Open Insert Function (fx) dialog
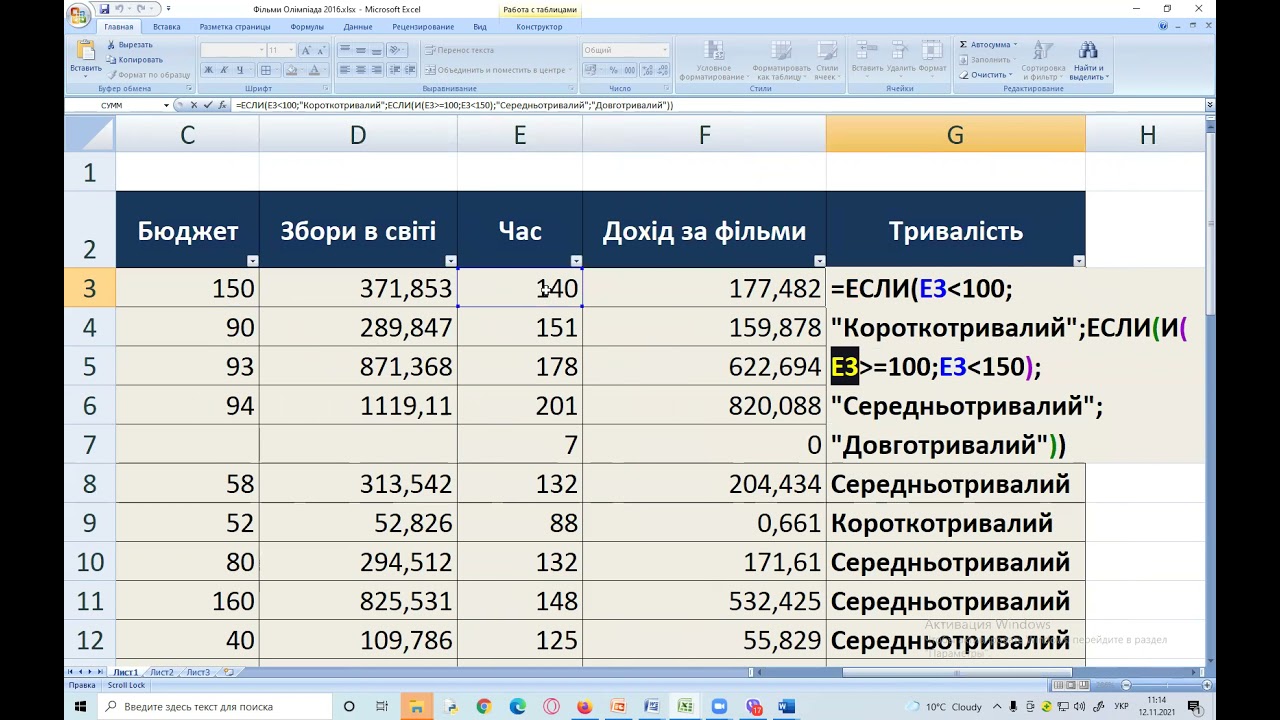This screenshot has height=720, width=1280. coord(221,105)
